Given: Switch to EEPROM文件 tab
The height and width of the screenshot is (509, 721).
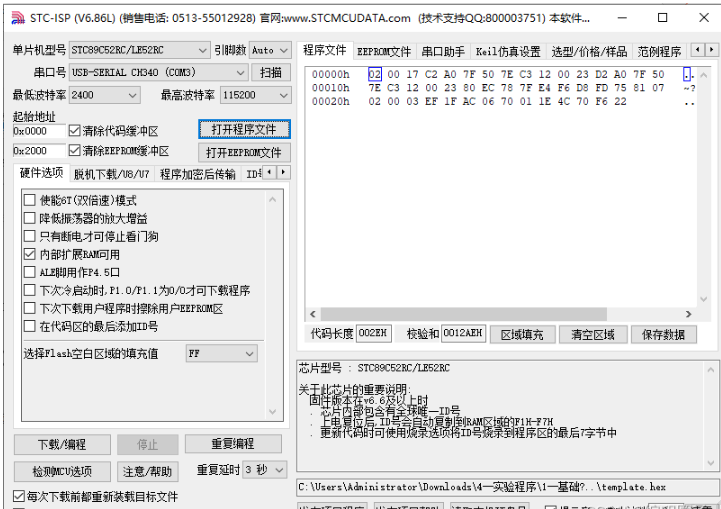Looking at the screenshot, I should [x=384, y=51].
